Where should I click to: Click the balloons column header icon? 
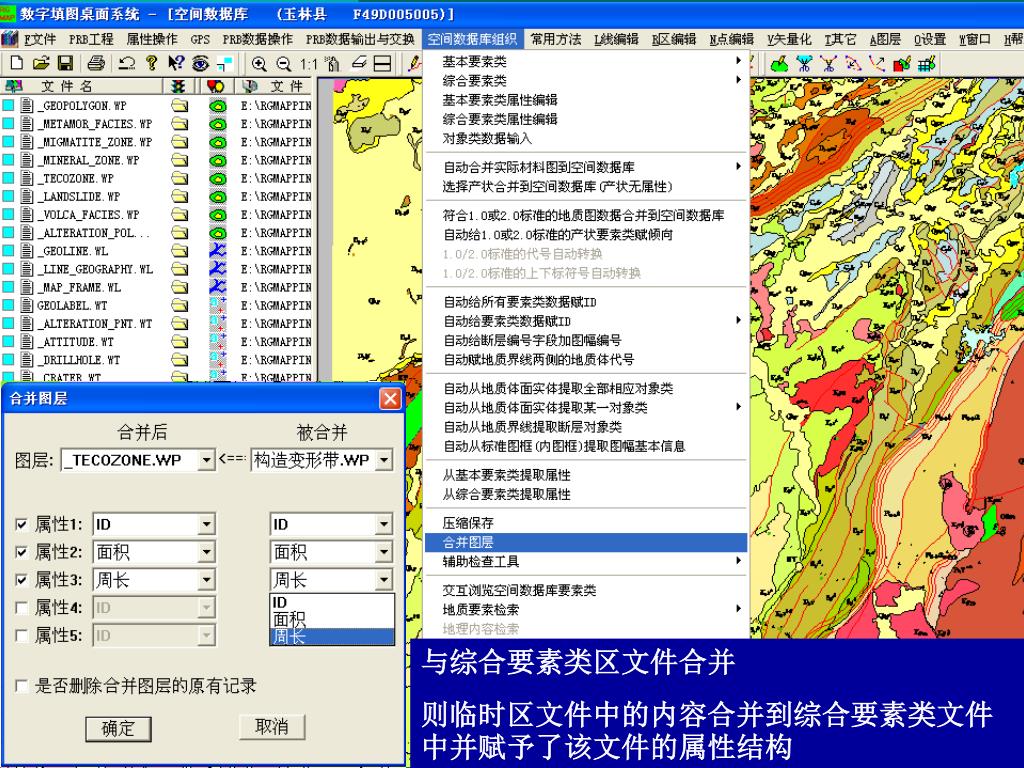click(215, 86)
